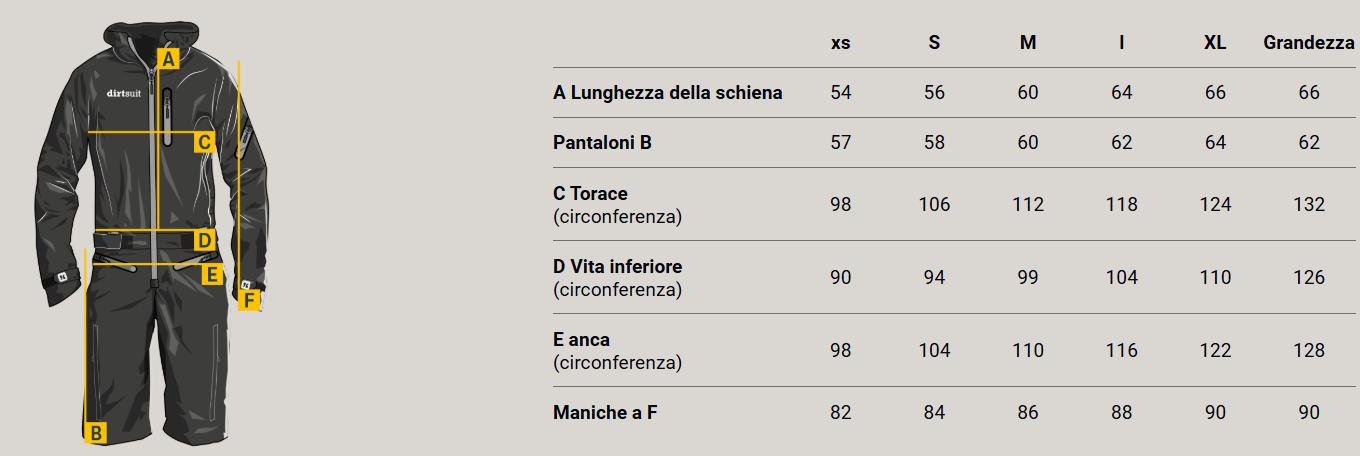Screen dimensions: 1360x456
Task: Click the M size column header
Action: (x=1028, y=43)
